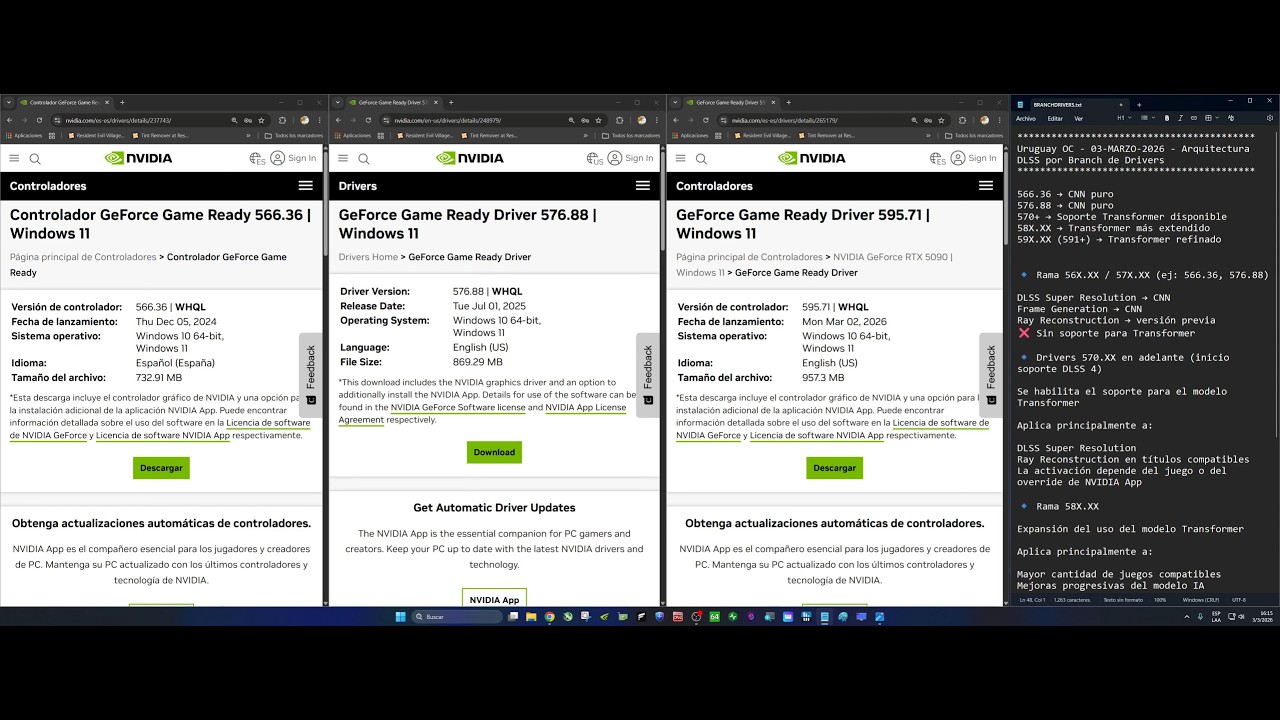Expand Controladores section menu in 595.71 window

[986, 186]
